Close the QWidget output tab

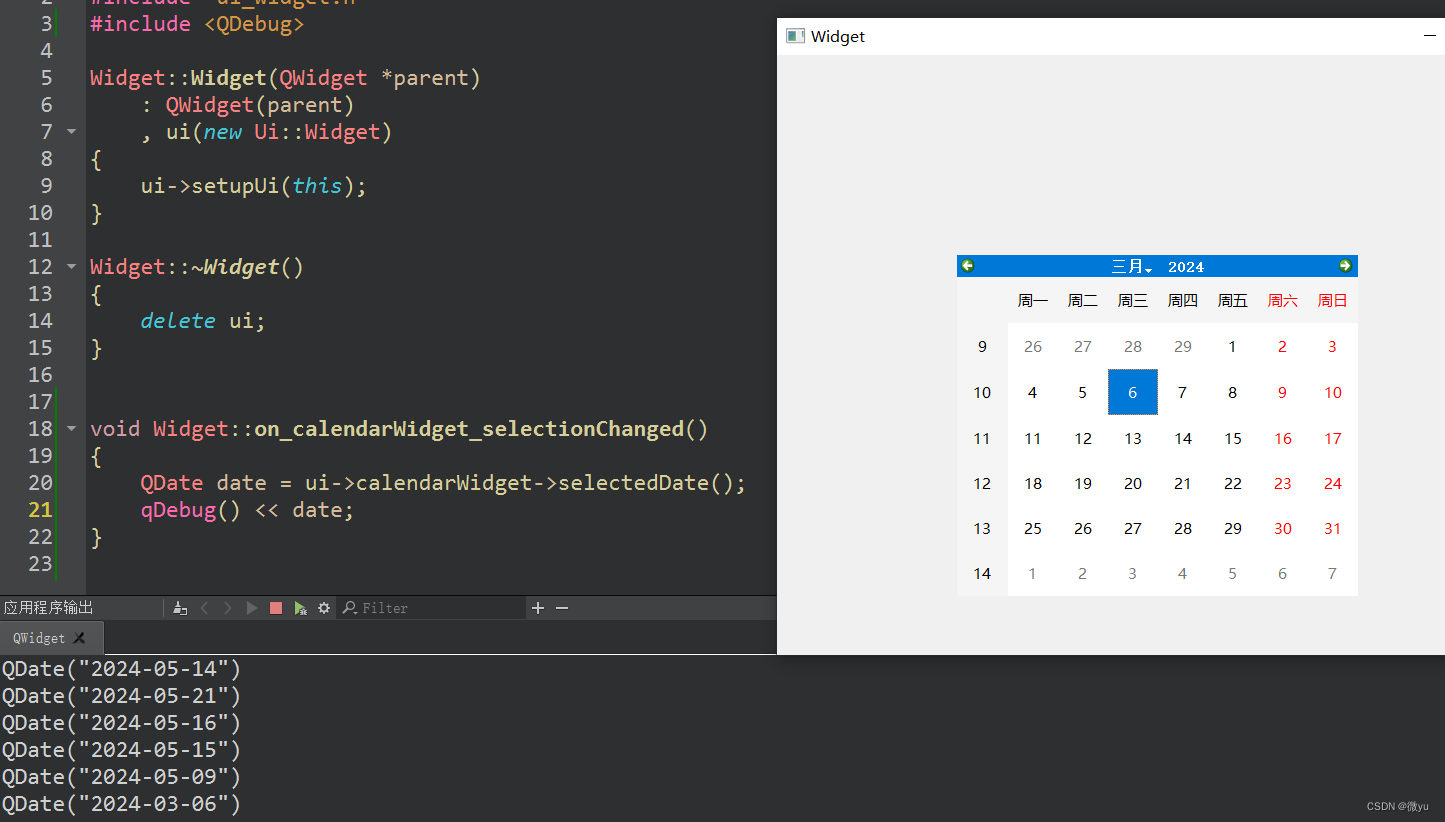point(79,638)
